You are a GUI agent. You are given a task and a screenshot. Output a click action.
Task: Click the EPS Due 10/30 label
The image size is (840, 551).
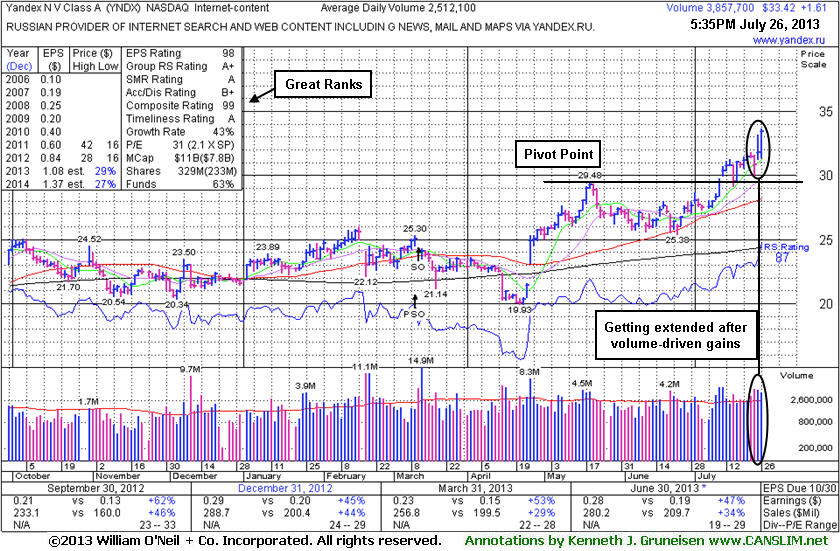[x=799, y=488]
